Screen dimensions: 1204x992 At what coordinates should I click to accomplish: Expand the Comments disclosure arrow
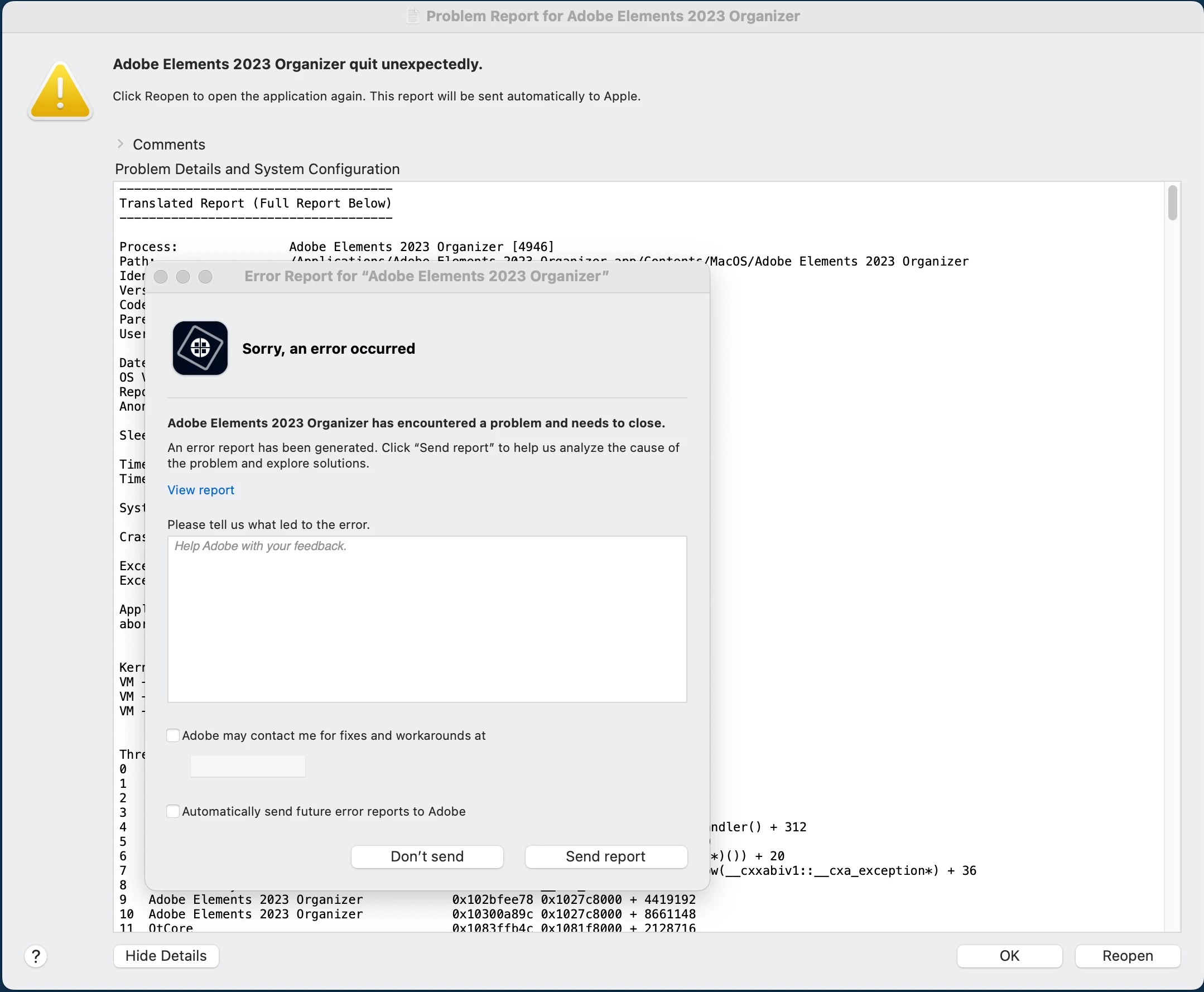coord(121,144)
